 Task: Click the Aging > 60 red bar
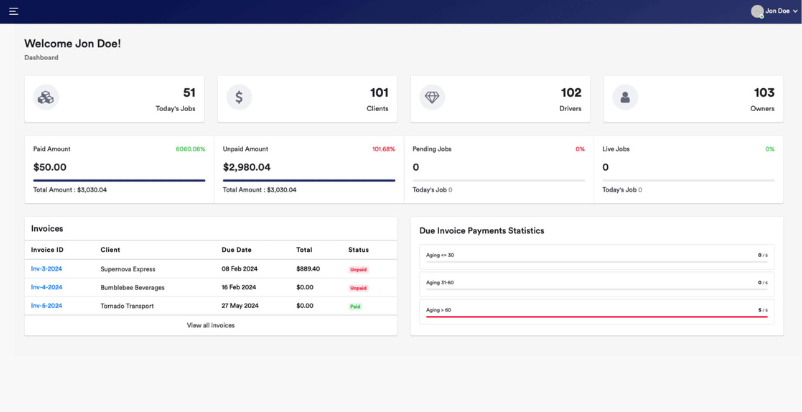point(596,317)
